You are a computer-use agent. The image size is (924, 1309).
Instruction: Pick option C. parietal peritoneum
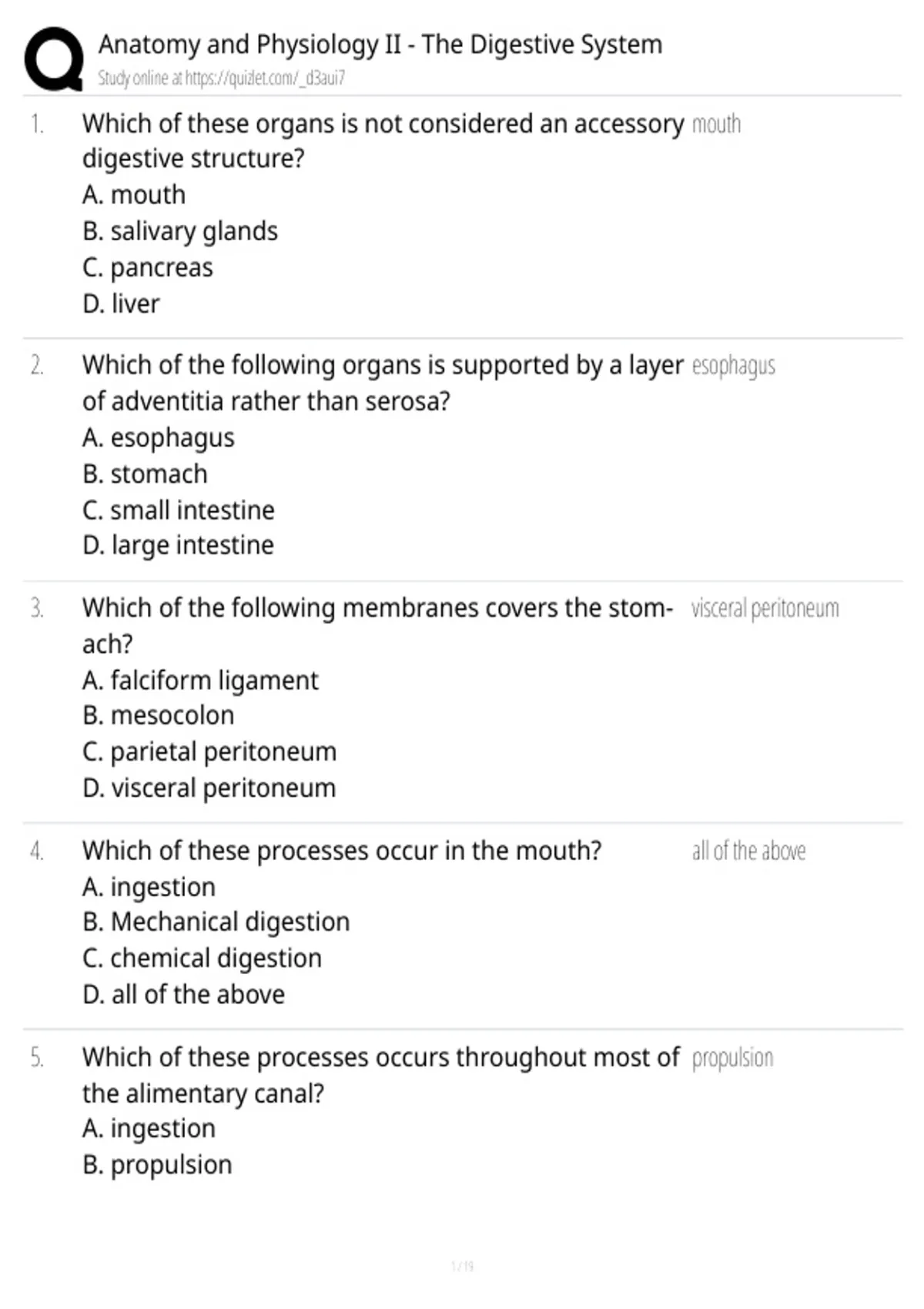point(209,752)
